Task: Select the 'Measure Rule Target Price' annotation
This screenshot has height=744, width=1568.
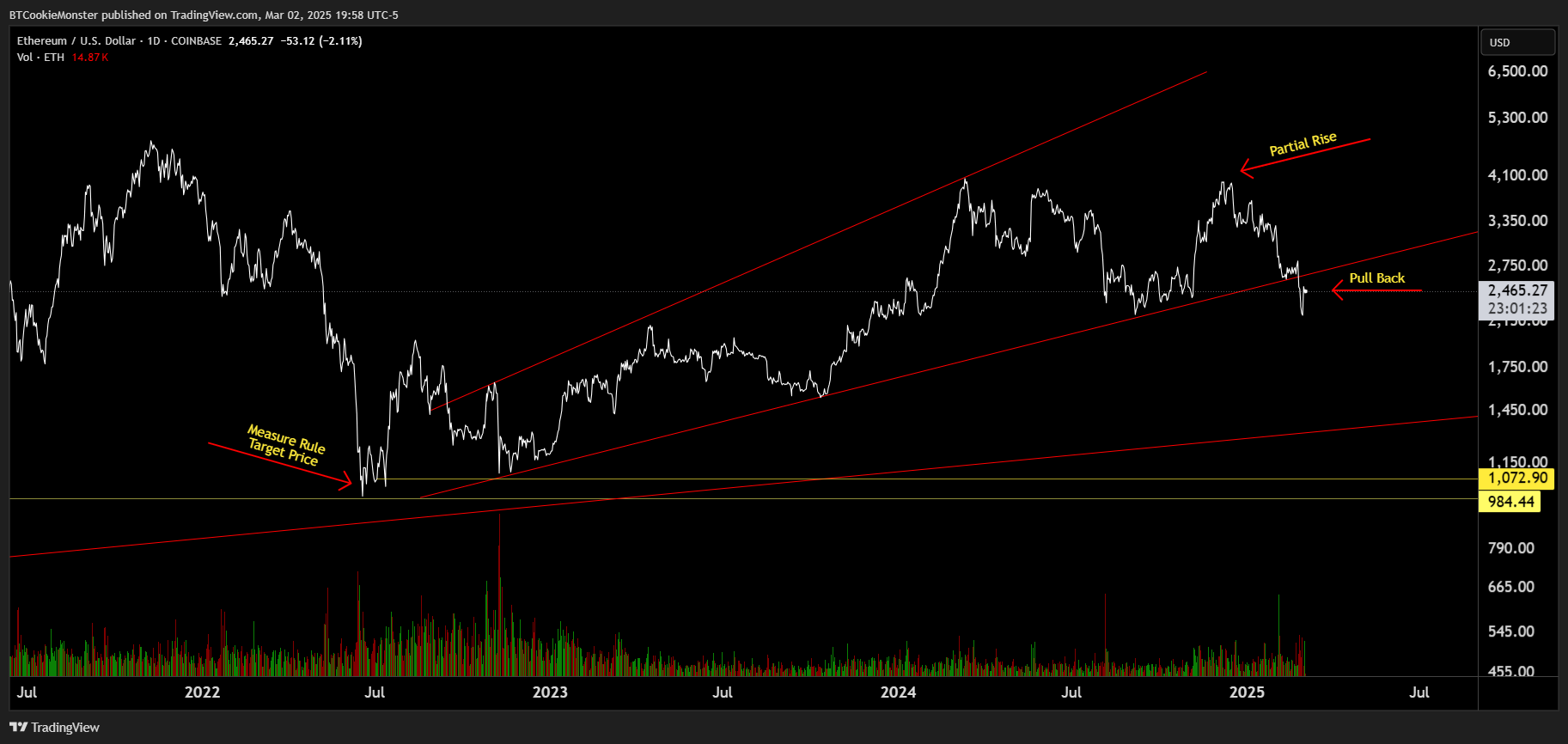Action: tap(286, 445)
